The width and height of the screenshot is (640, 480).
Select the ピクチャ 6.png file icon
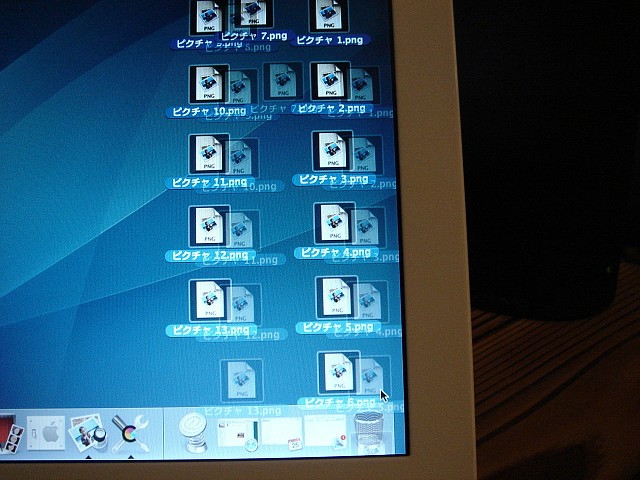(x=337, y=372)
